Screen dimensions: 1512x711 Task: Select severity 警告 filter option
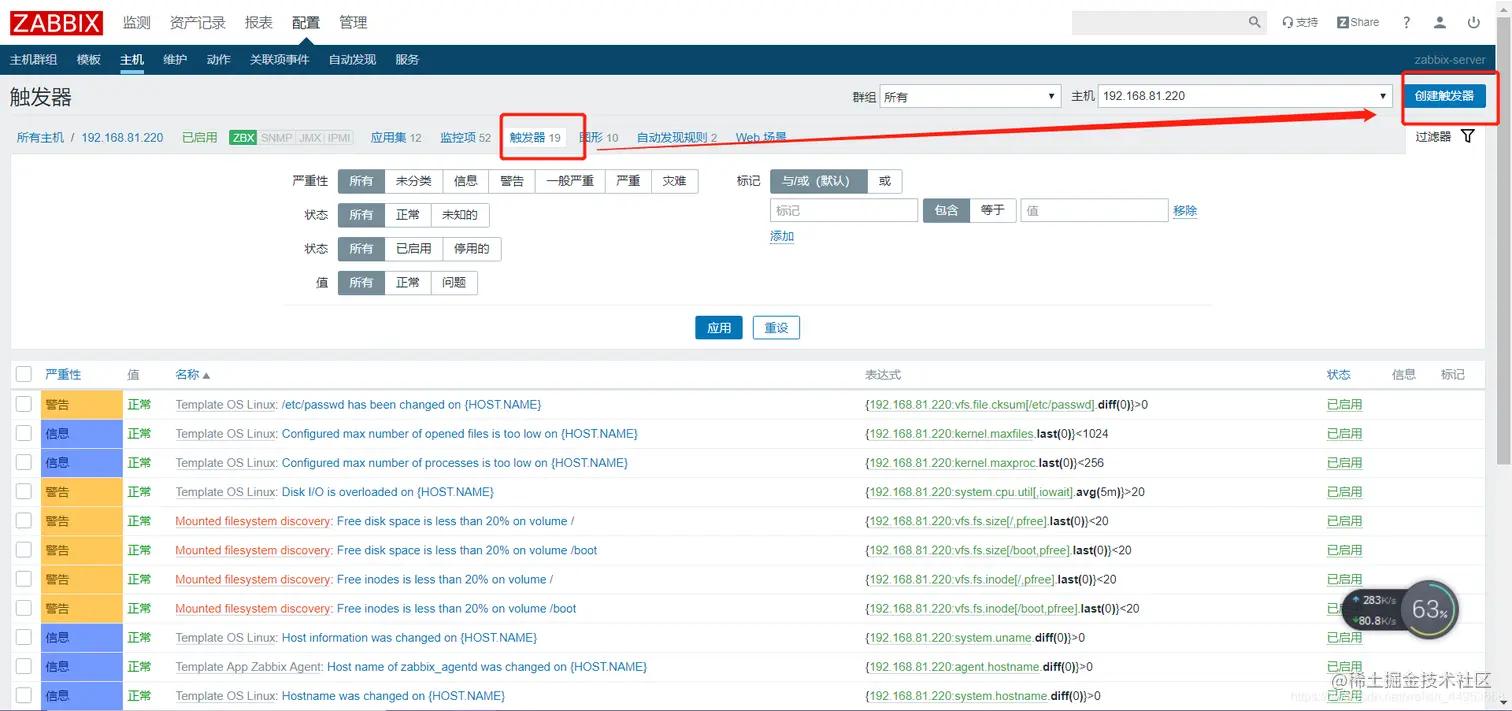(512, 181)
